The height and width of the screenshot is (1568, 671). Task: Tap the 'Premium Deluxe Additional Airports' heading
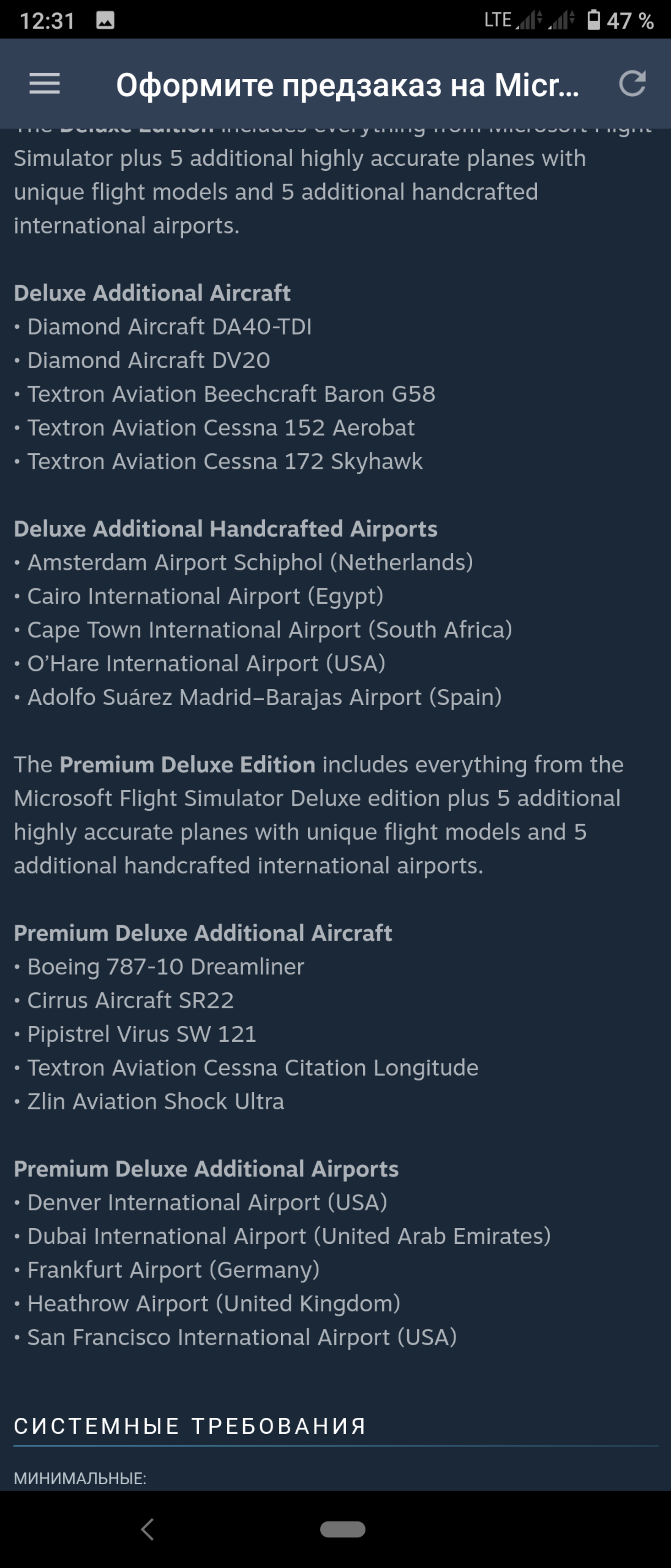pyautogui.click(x=206, y=1168)
